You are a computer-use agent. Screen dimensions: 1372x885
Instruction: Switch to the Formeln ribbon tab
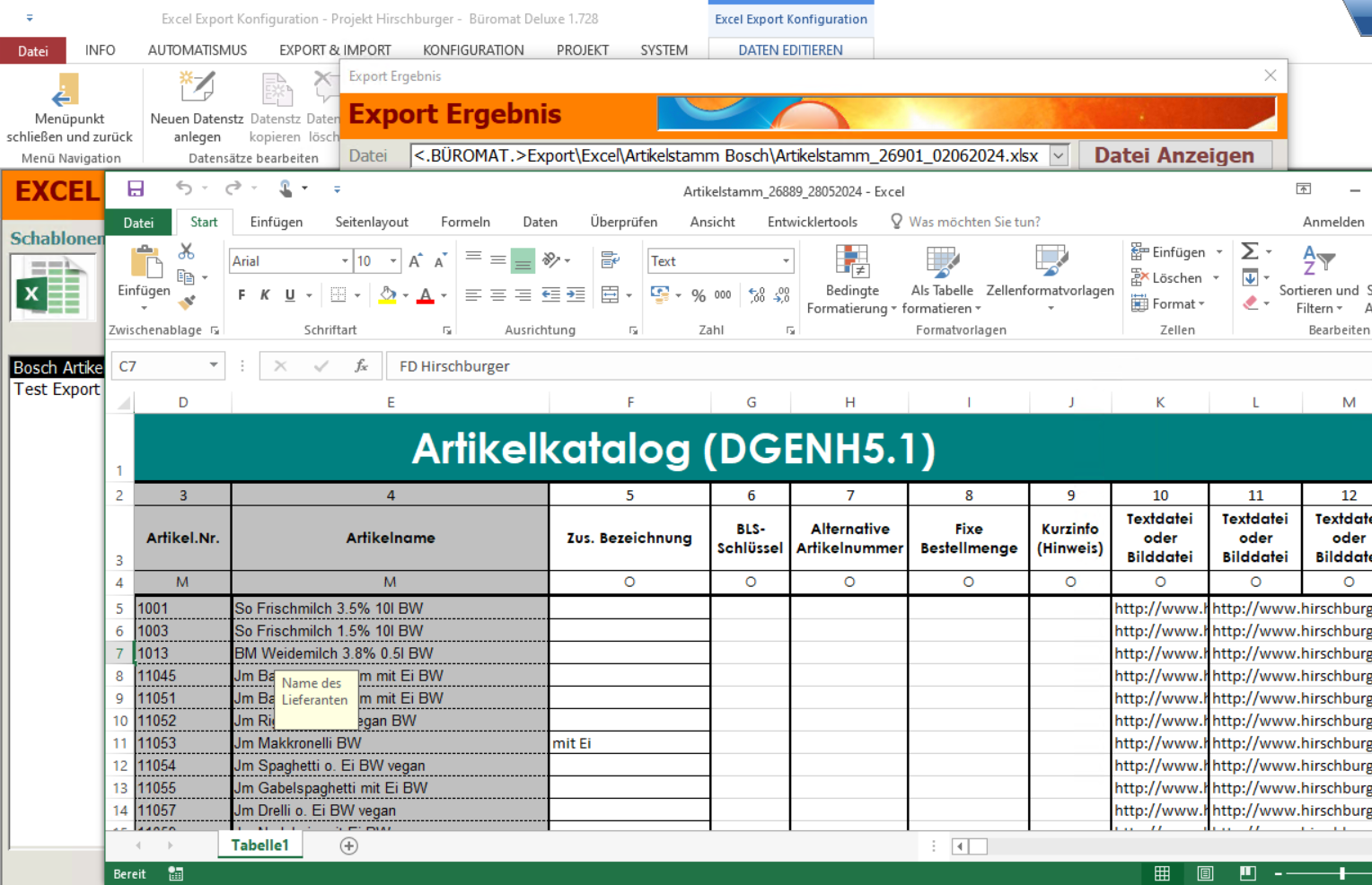pos(465,222)
